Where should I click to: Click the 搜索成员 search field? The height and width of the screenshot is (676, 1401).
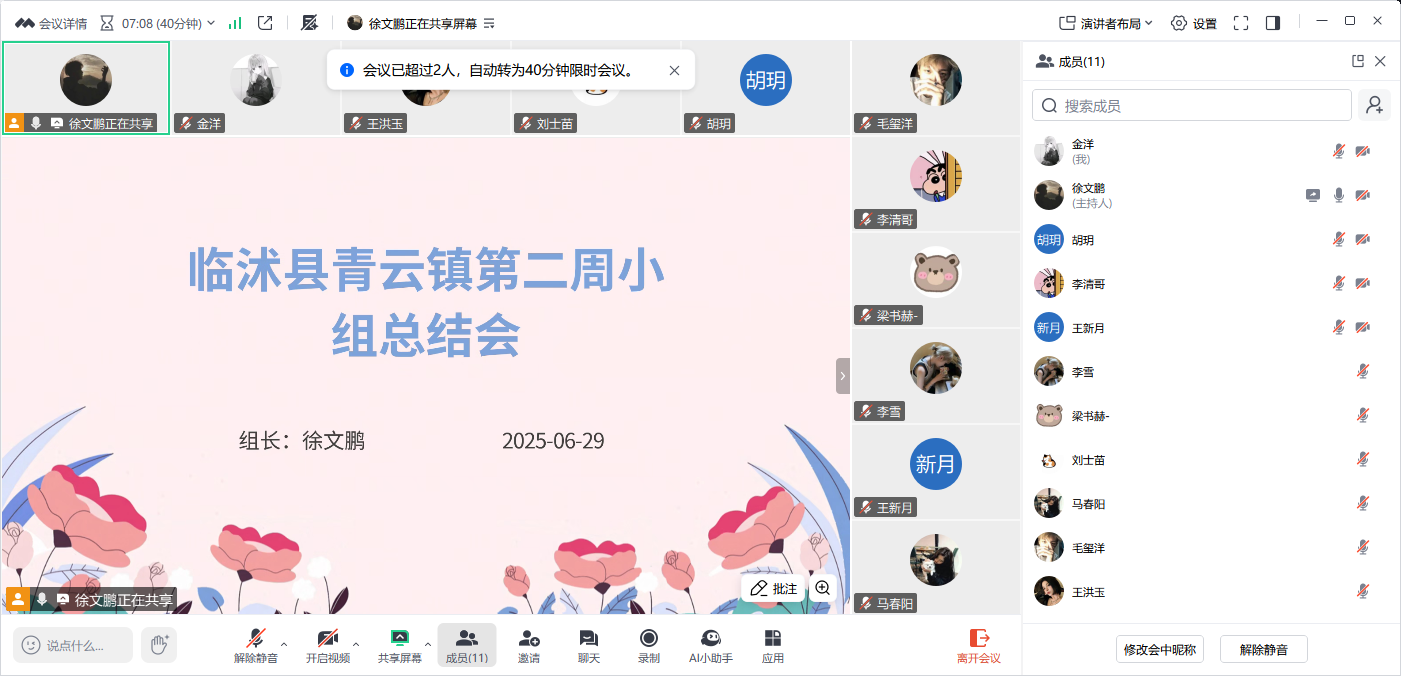click(x=1192, y=105)
